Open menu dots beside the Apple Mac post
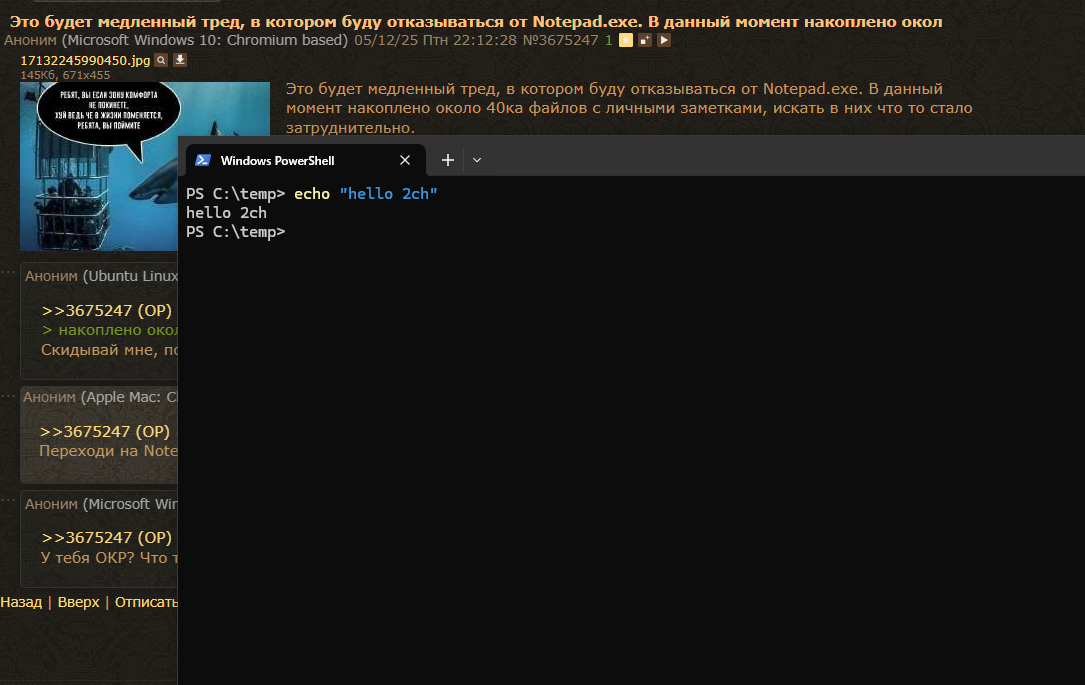1085x685 pixels. (x=8, y=396)
